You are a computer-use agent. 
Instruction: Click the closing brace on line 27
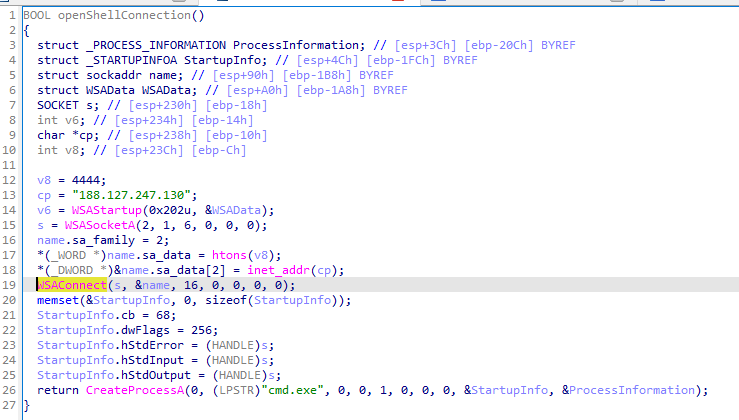(x=26, y=405)
